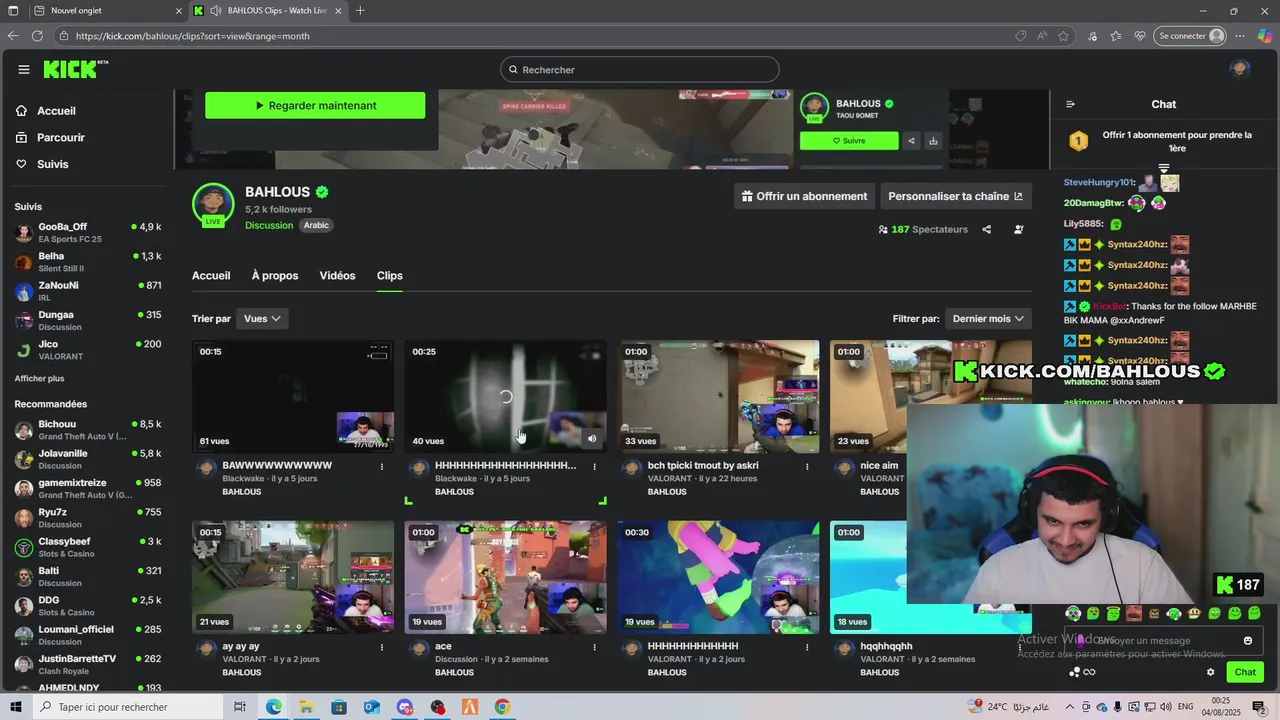1280x720 pixels.
Task: Open Jico VALORANT channel in sidebar
Action: (x=88, y=350)
